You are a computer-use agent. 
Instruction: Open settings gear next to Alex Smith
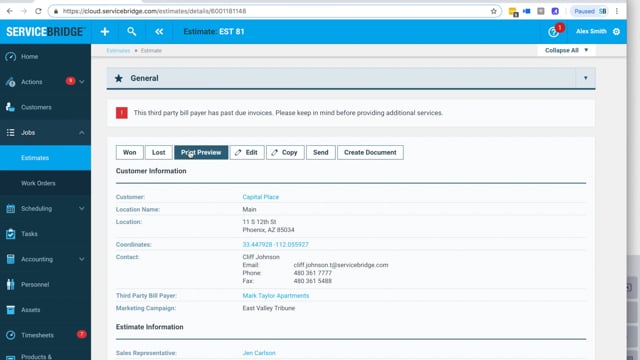pos(616,31)
